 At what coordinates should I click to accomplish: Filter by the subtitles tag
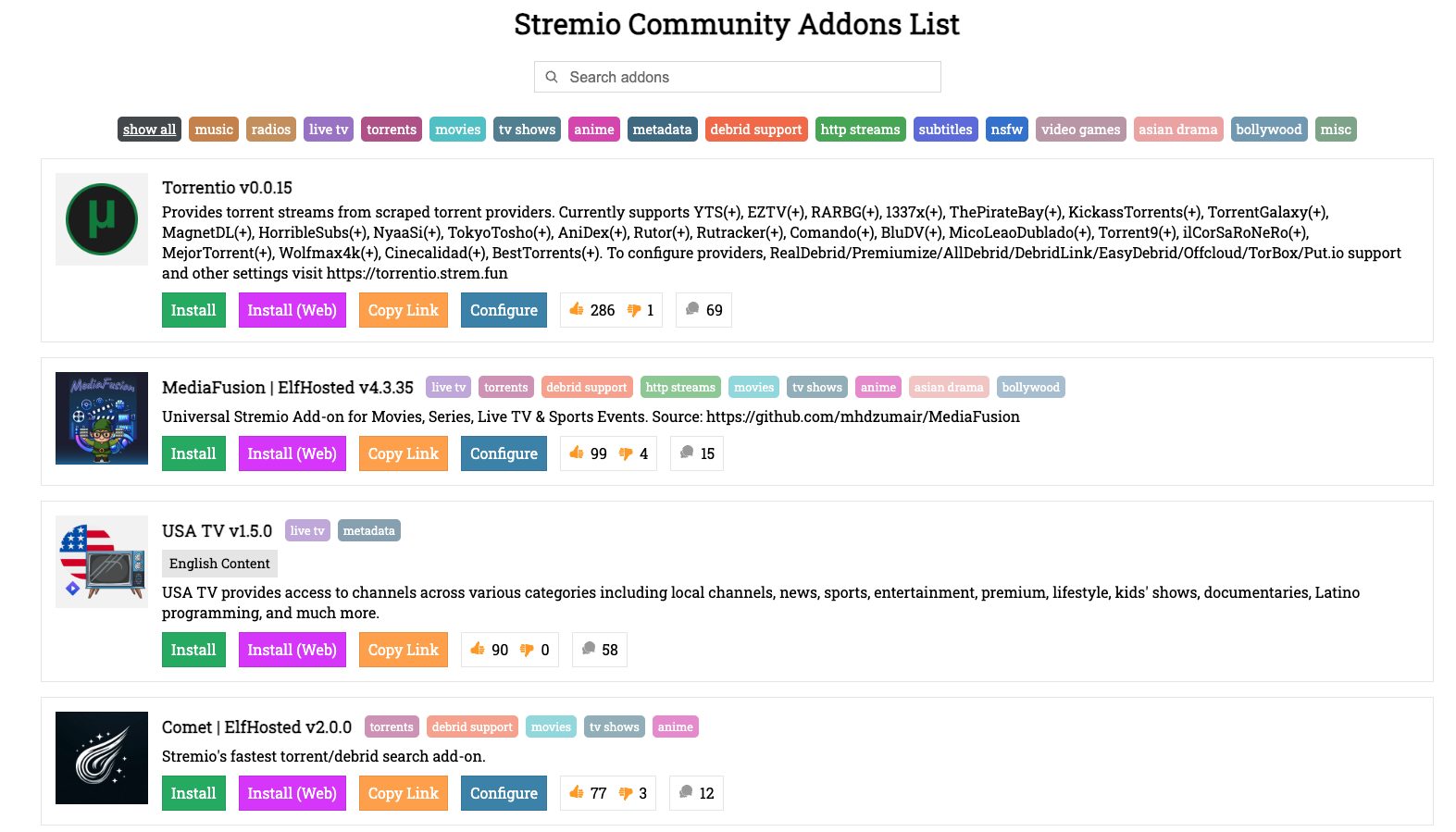pos(946,130)
